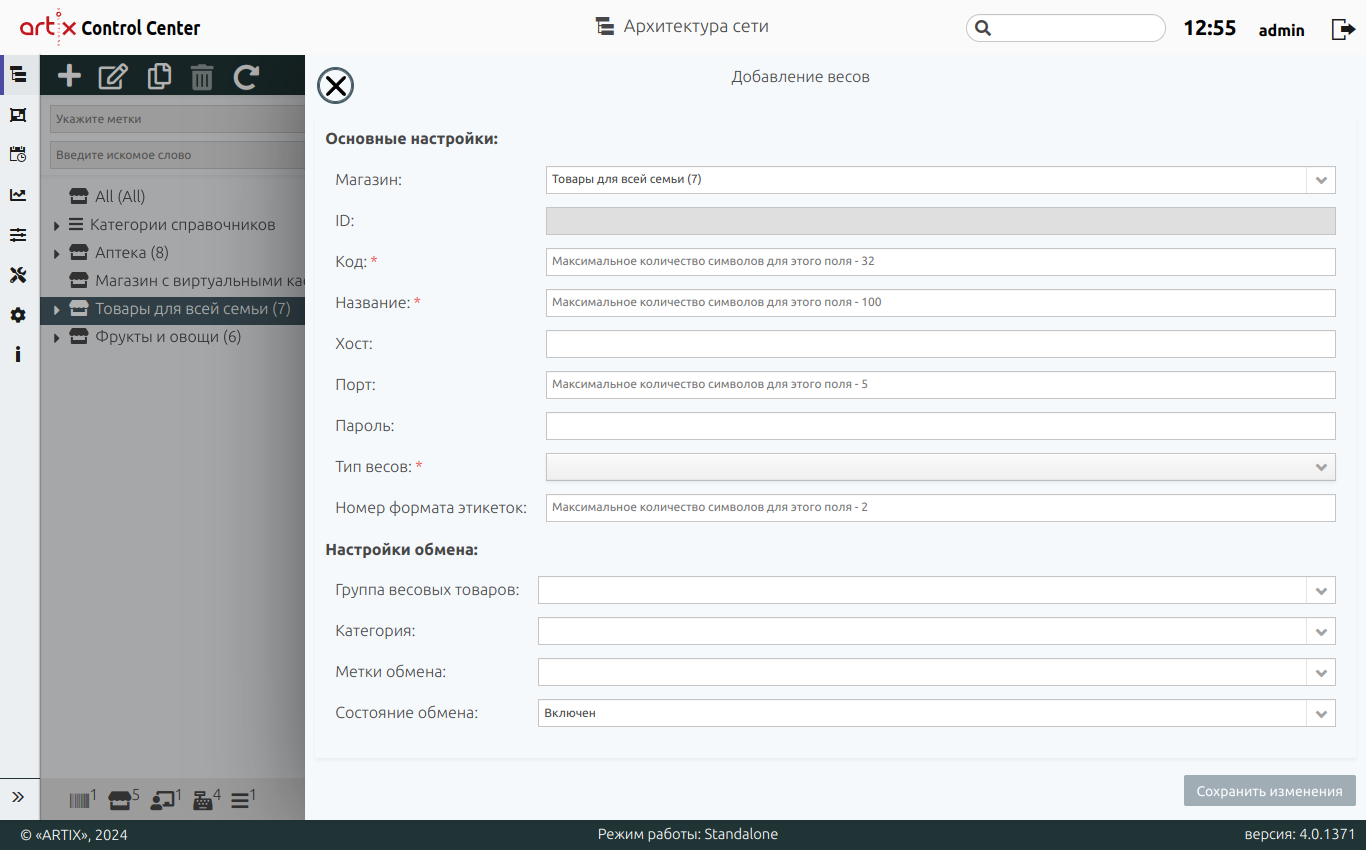Click the plus add icon in toolbar
This screenshot has width=1366, height=850.
69,76
